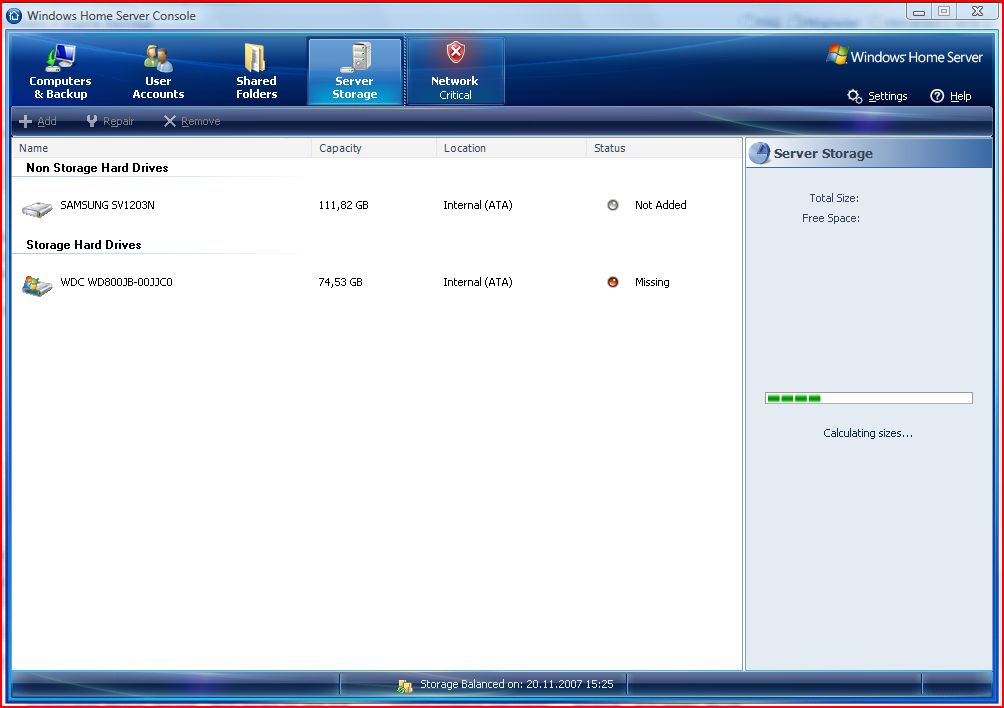The image size is (1004, 708).
Task: Select the WDC WD800JB-00JJC0 drive icon
Action: (37, 285)
